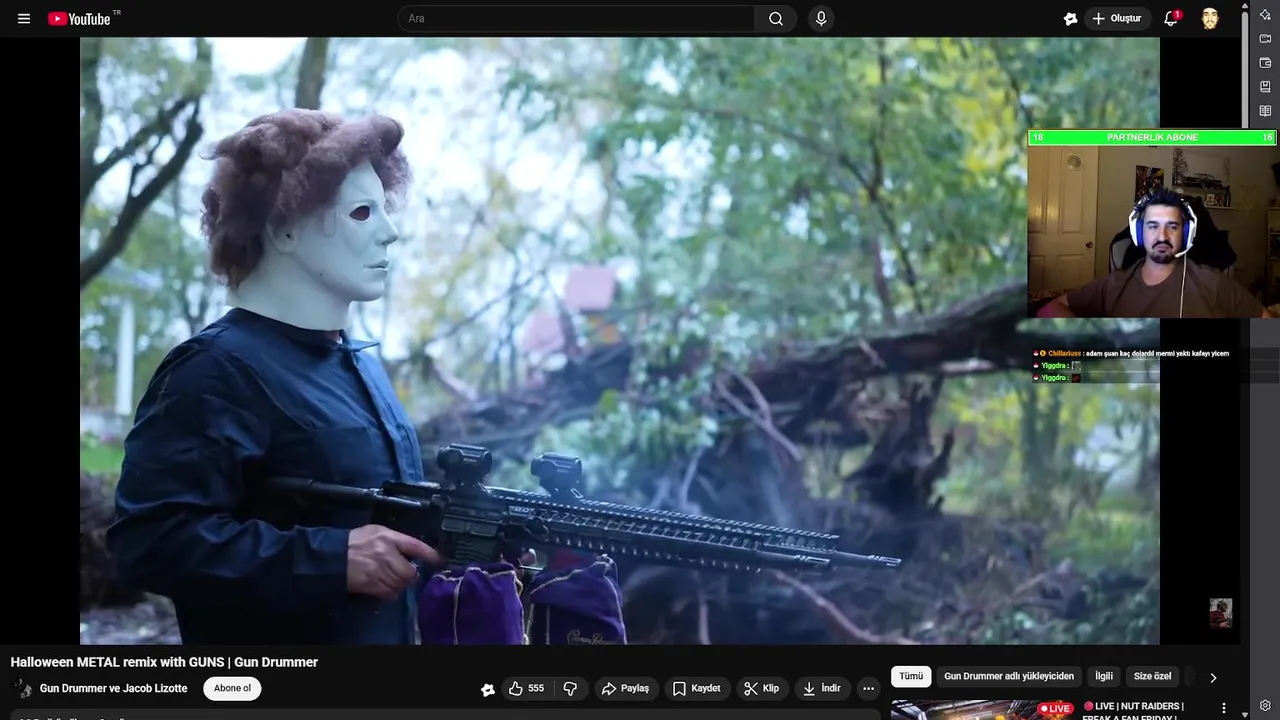Viewport: 1280px width, 720px height.
Task: Open the LIVE NUT RAIDERS video thumbnail
Action: pos(983,710)
